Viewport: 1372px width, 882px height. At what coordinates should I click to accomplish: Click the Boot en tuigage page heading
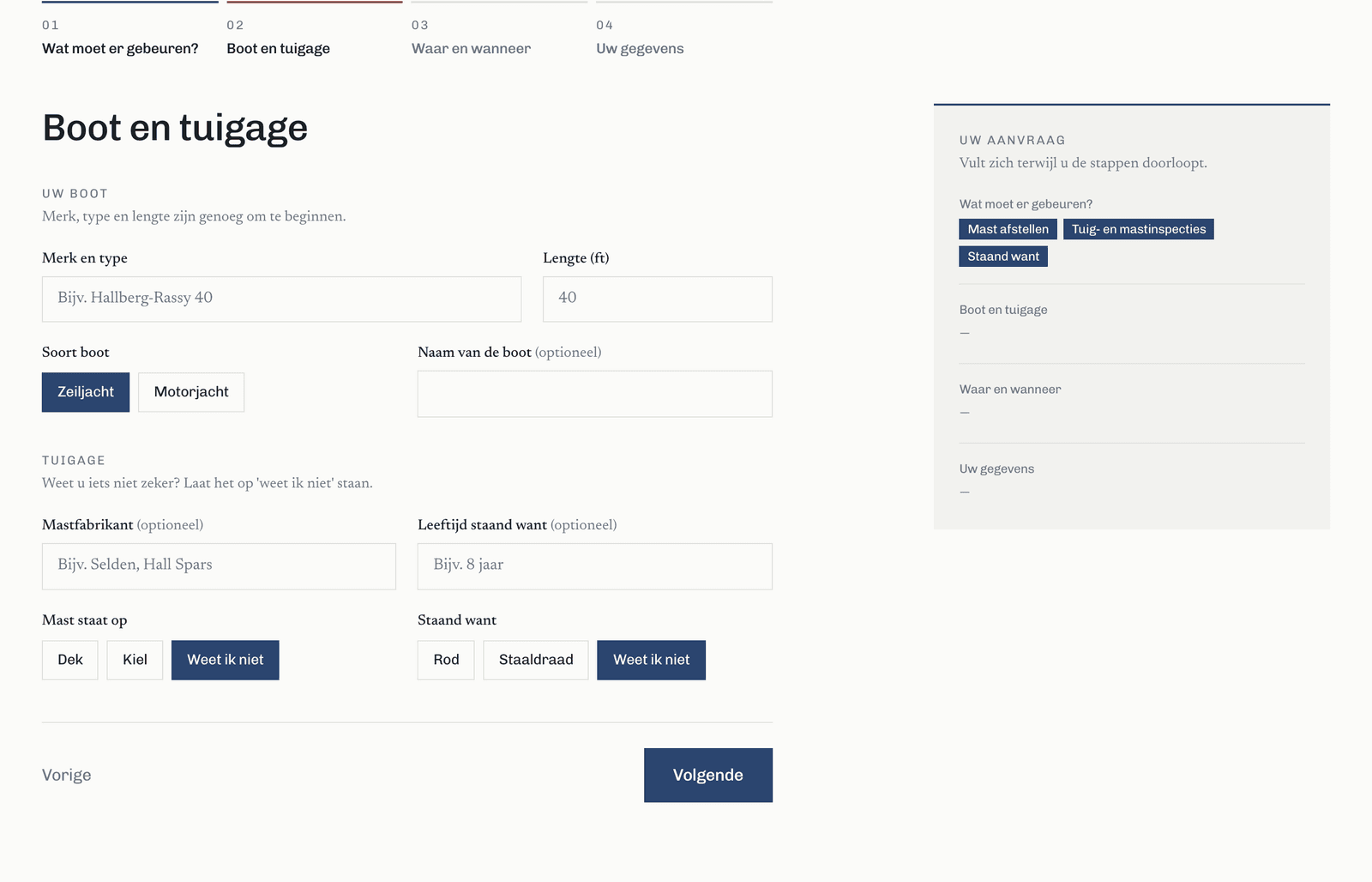tap(175, 128)
